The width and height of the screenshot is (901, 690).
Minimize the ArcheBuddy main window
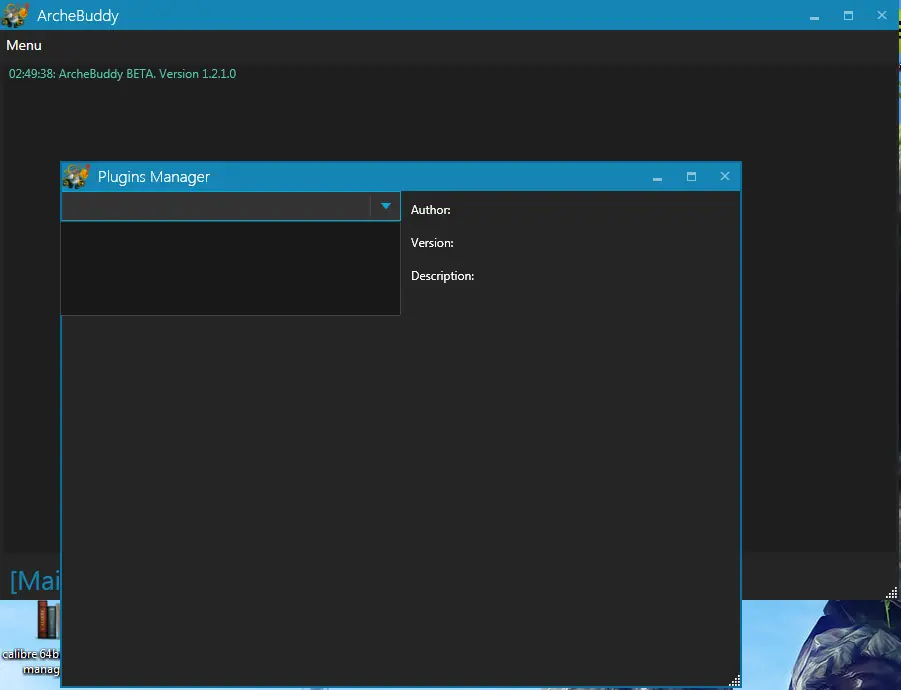point(814,17)
